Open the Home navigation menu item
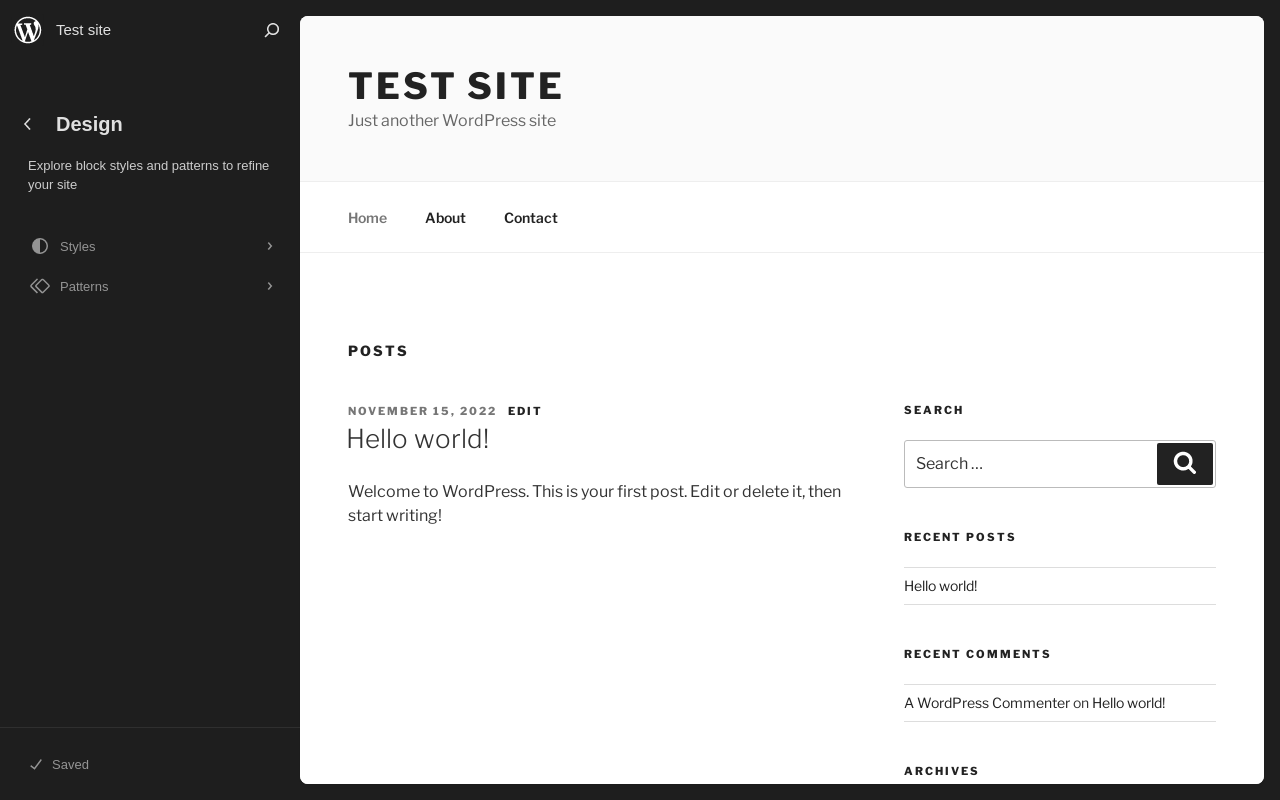Viewport: 1280px width, 800px height. pyautogui.click(x=367, y=218)
